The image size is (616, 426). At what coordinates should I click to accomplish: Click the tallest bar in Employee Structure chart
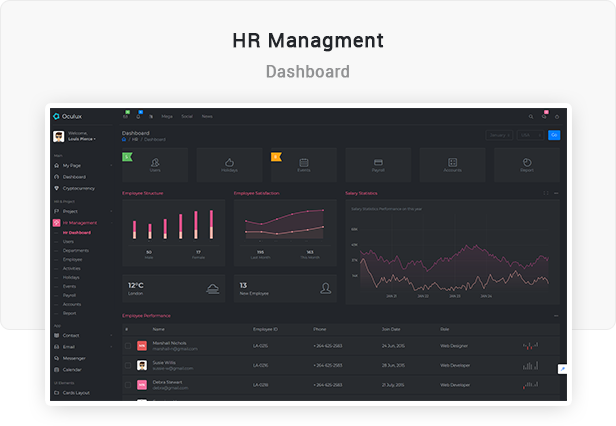[211, 224]
